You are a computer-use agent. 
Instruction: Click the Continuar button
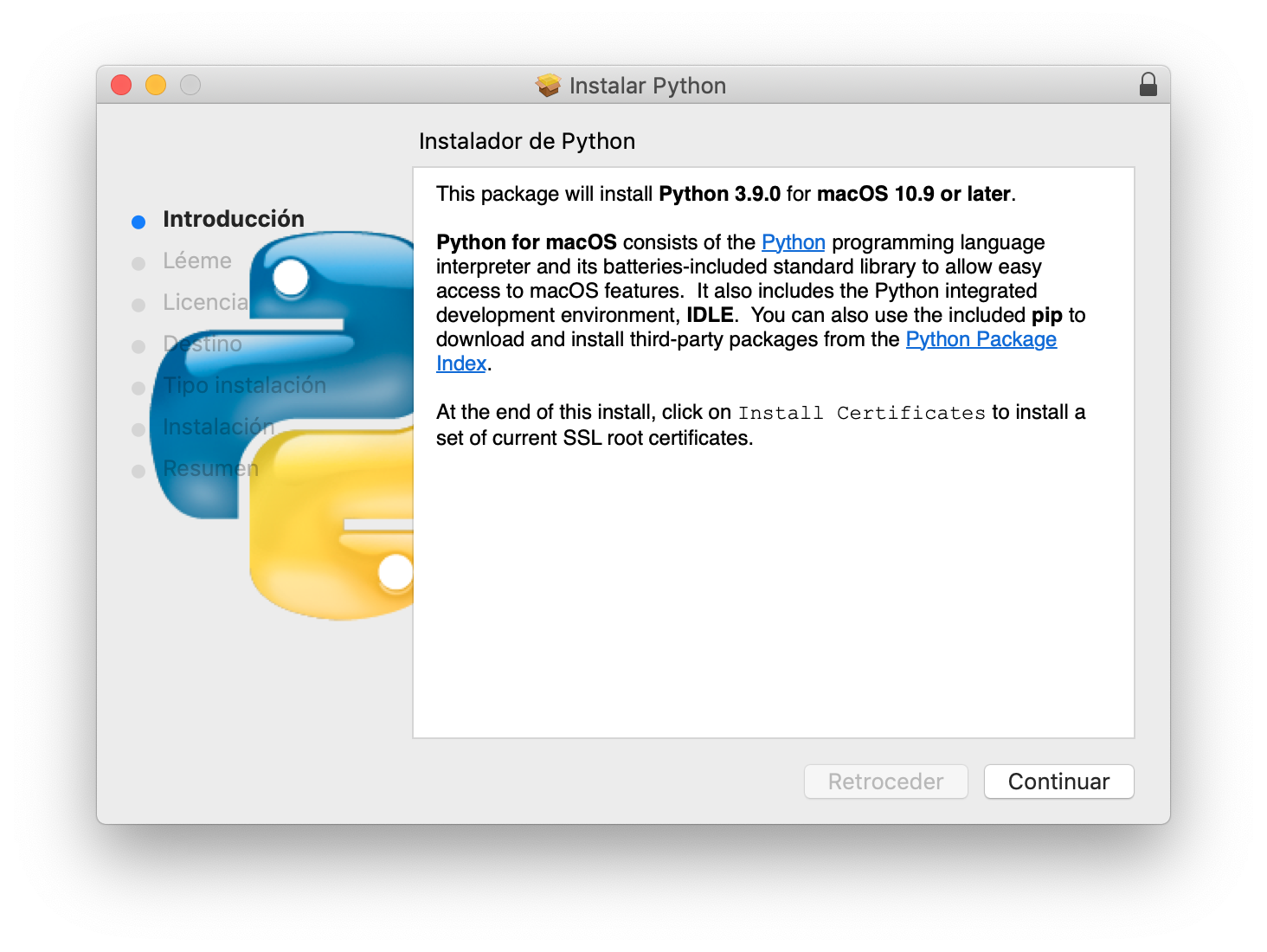(1058, 781)
